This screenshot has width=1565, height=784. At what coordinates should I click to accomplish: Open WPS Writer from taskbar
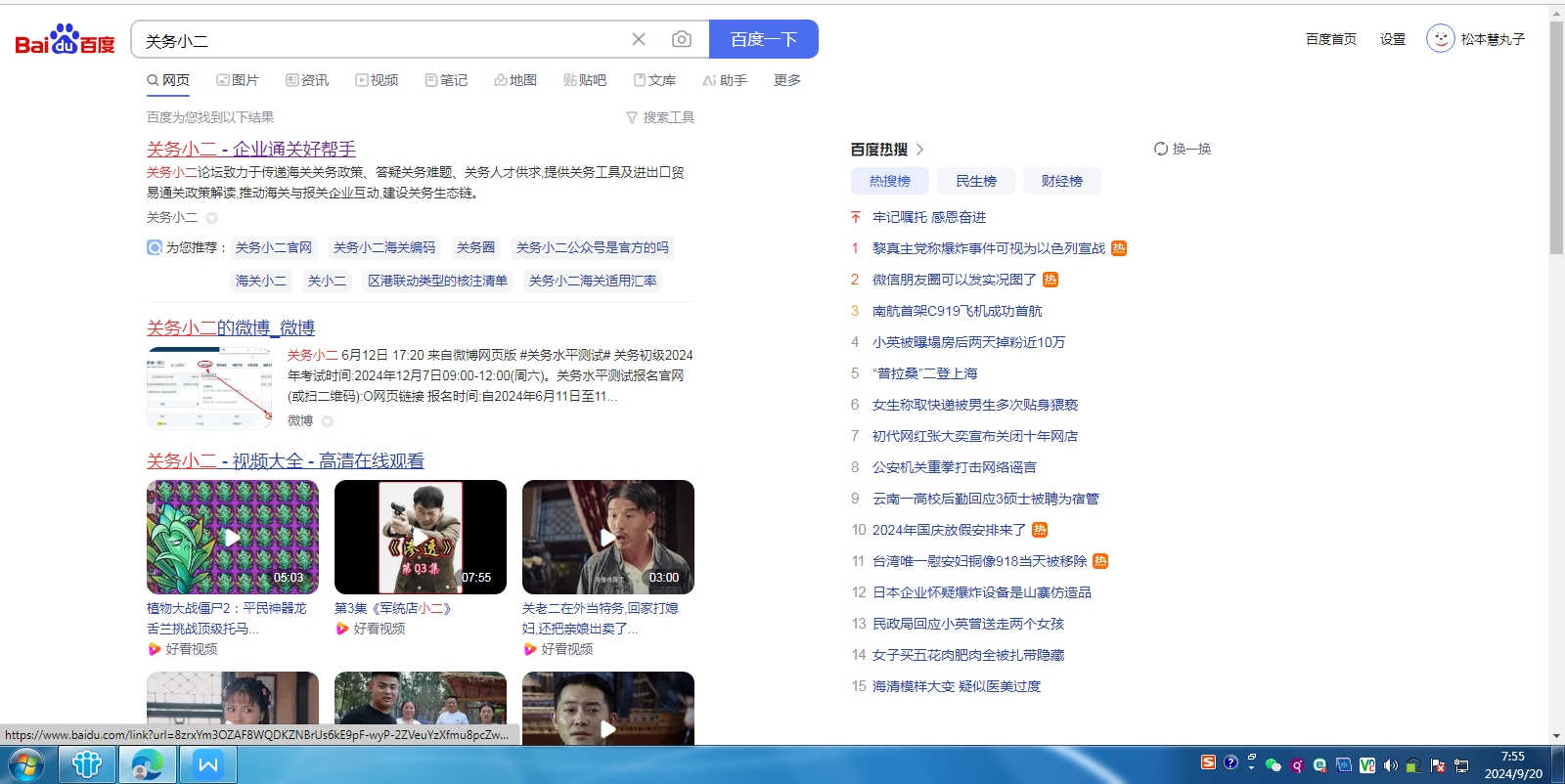208,764
